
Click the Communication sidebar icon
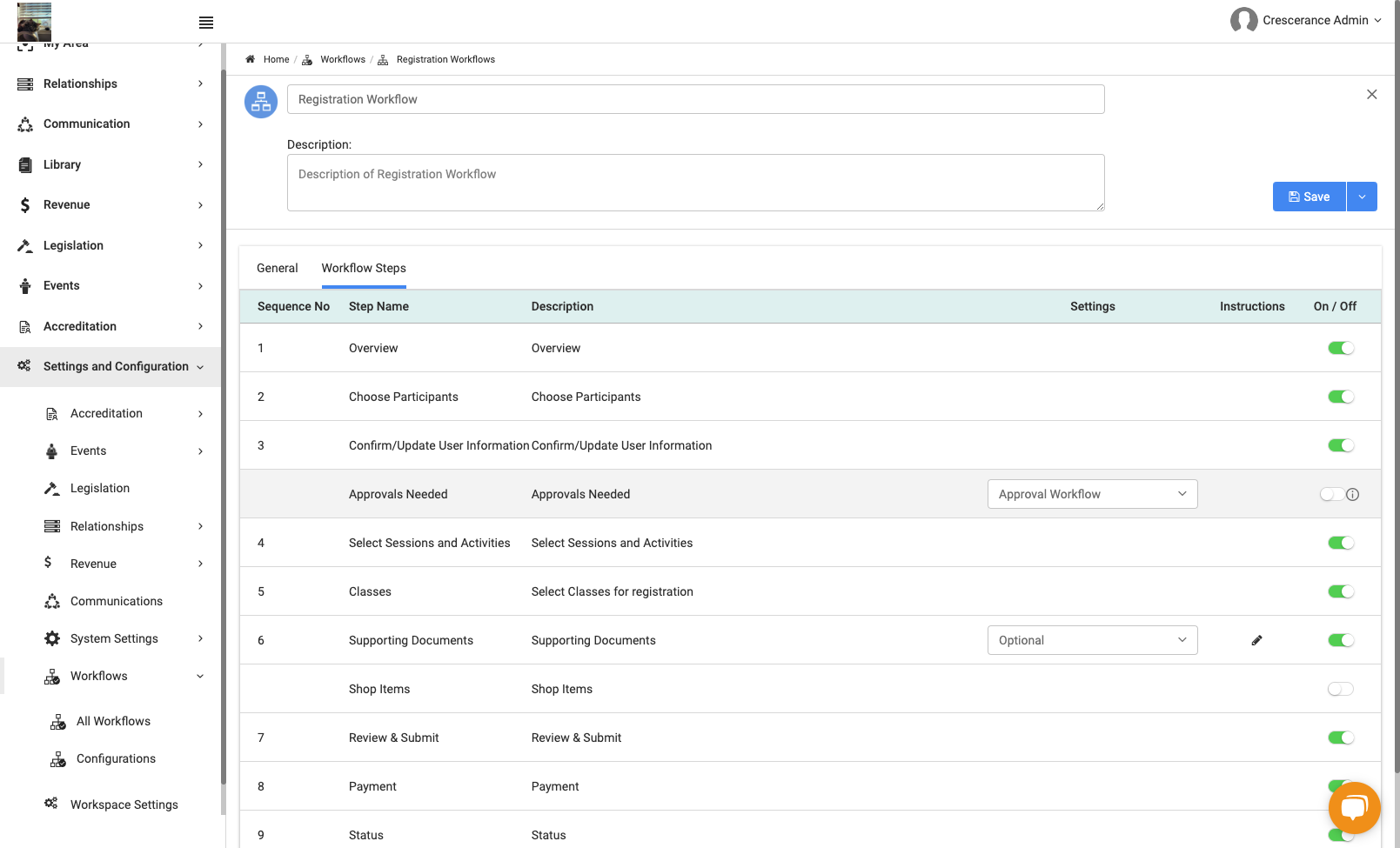[x=25, y=124]
